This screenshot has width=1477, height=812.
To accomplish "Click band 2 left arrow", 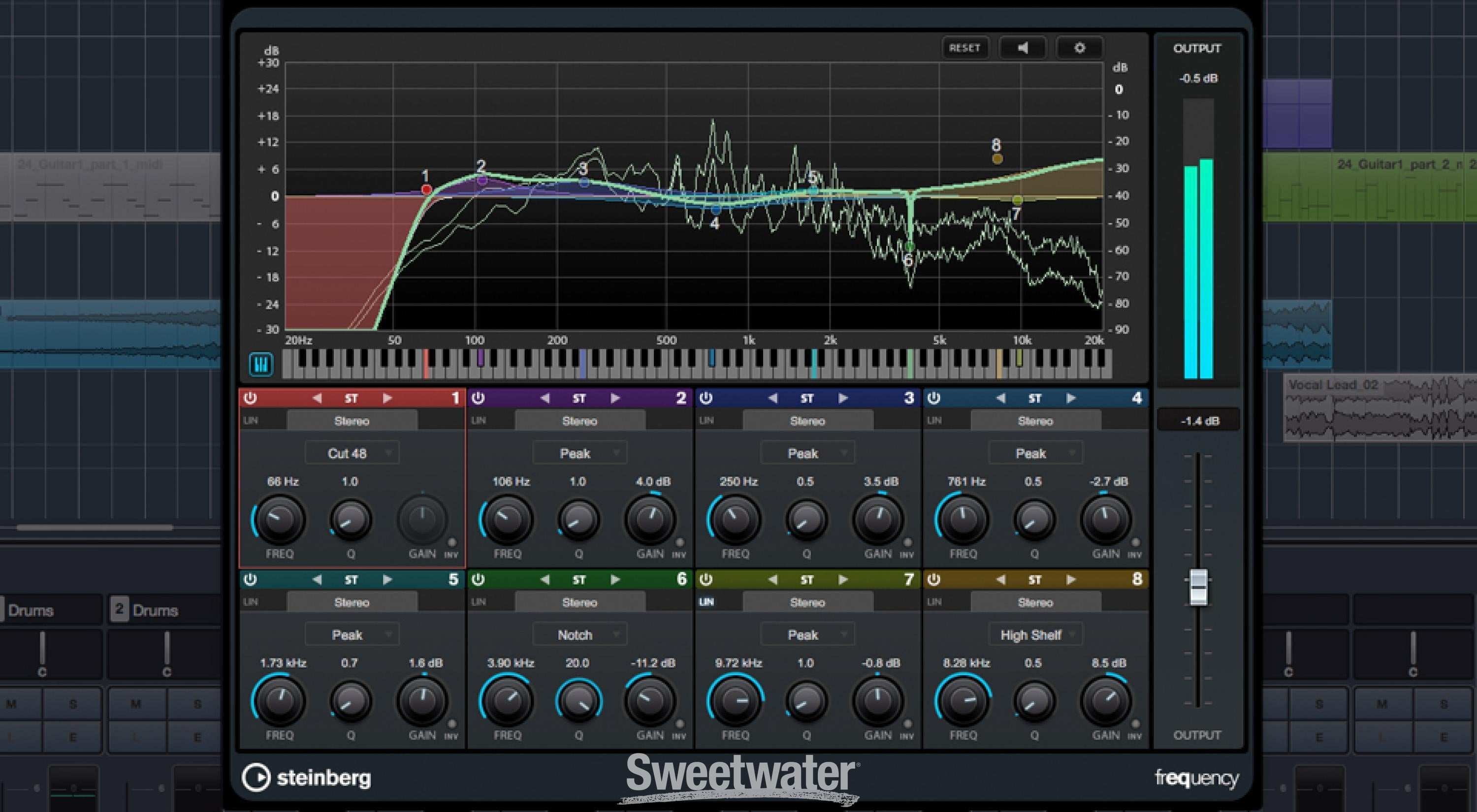I will (x=545, y=398).
